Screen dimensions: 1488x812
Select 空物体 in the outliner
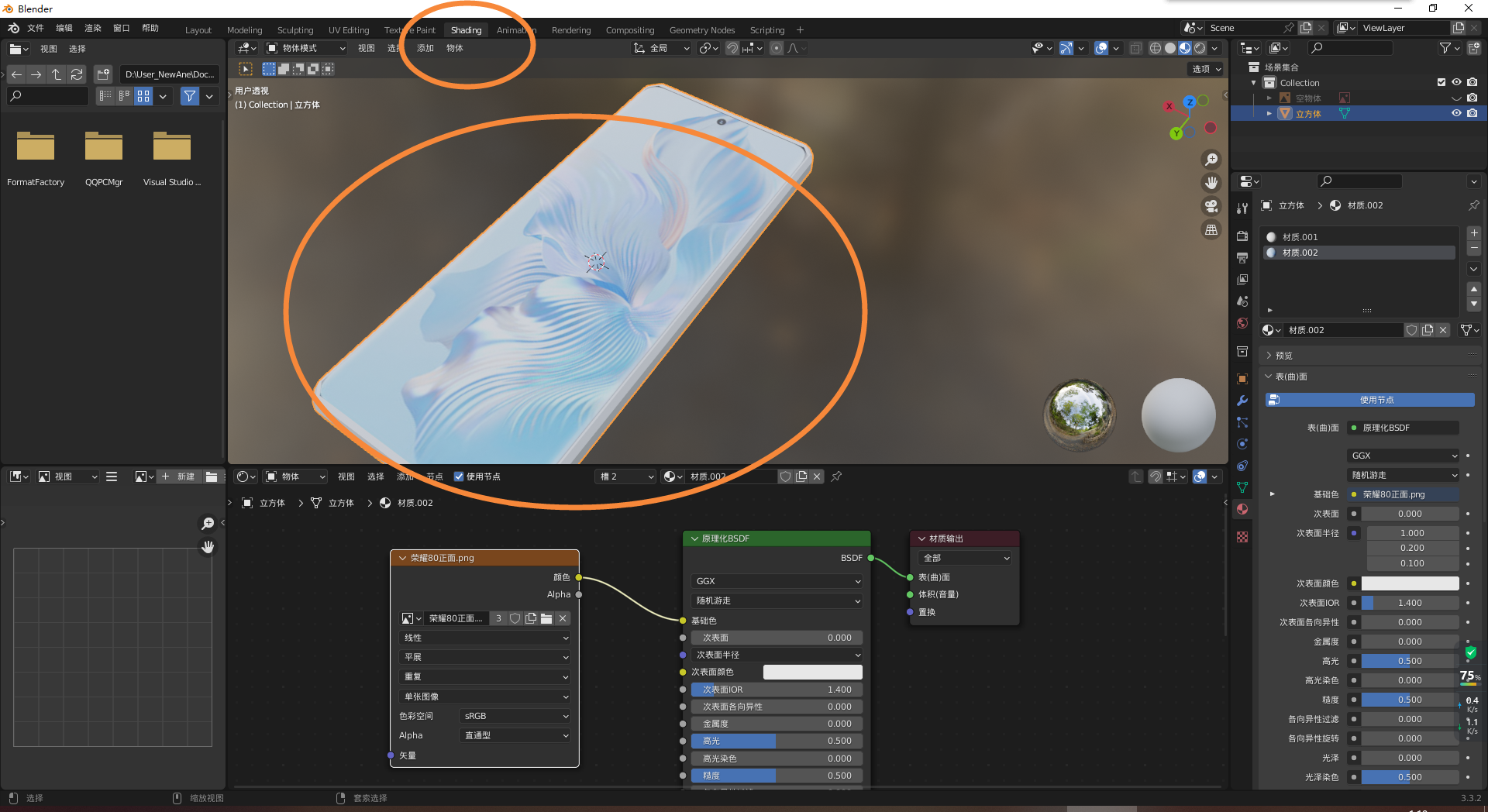1308,98
